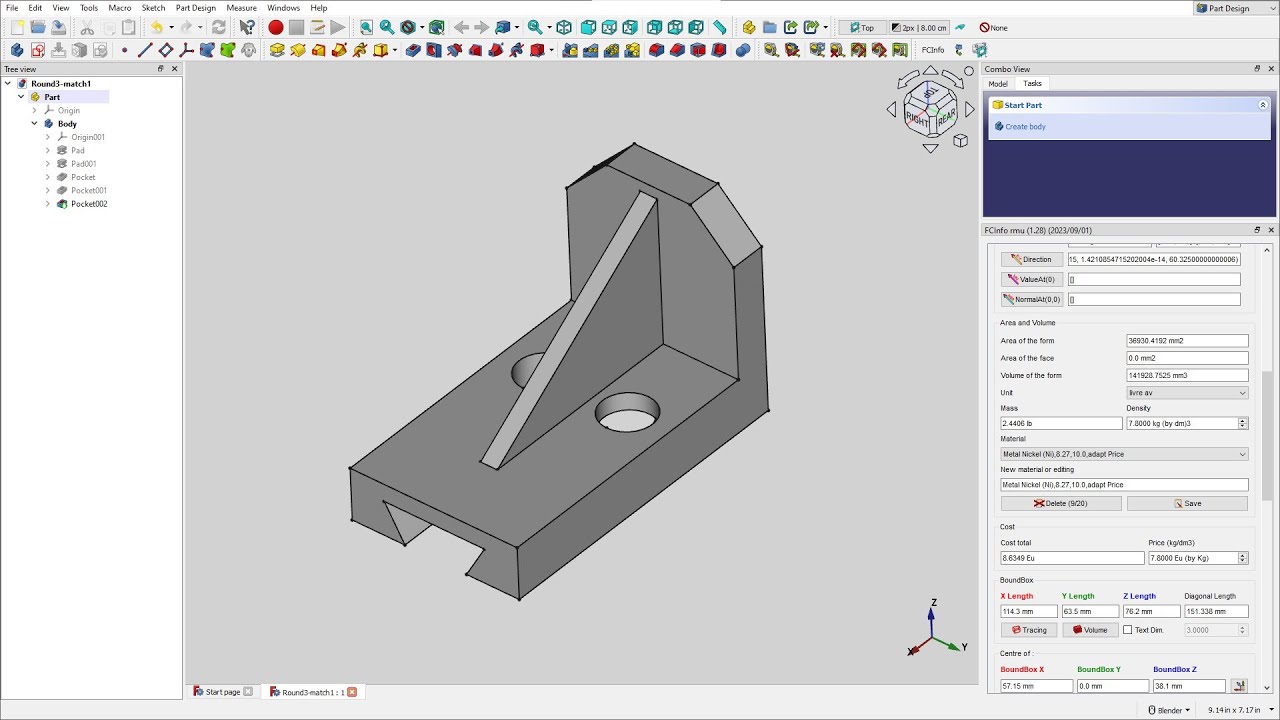Click the Hole feature icon
The image size is (1280, 720).
pos(434,50)
